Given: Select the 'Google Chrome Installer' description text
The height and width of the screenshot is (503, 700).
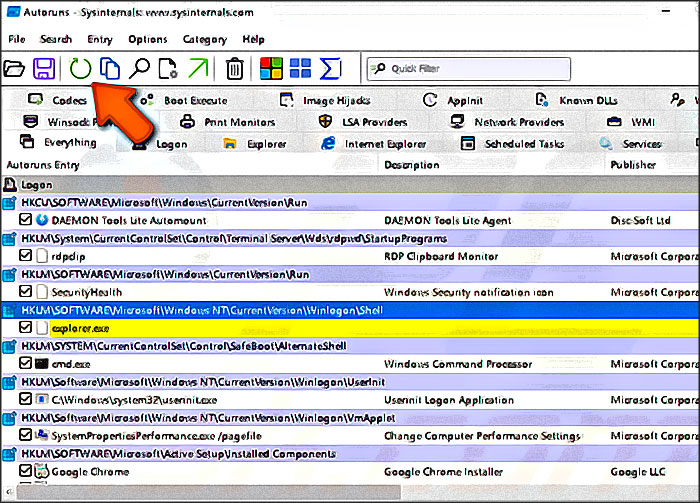Looking at the screenshot, I should (x=443, y=472).
